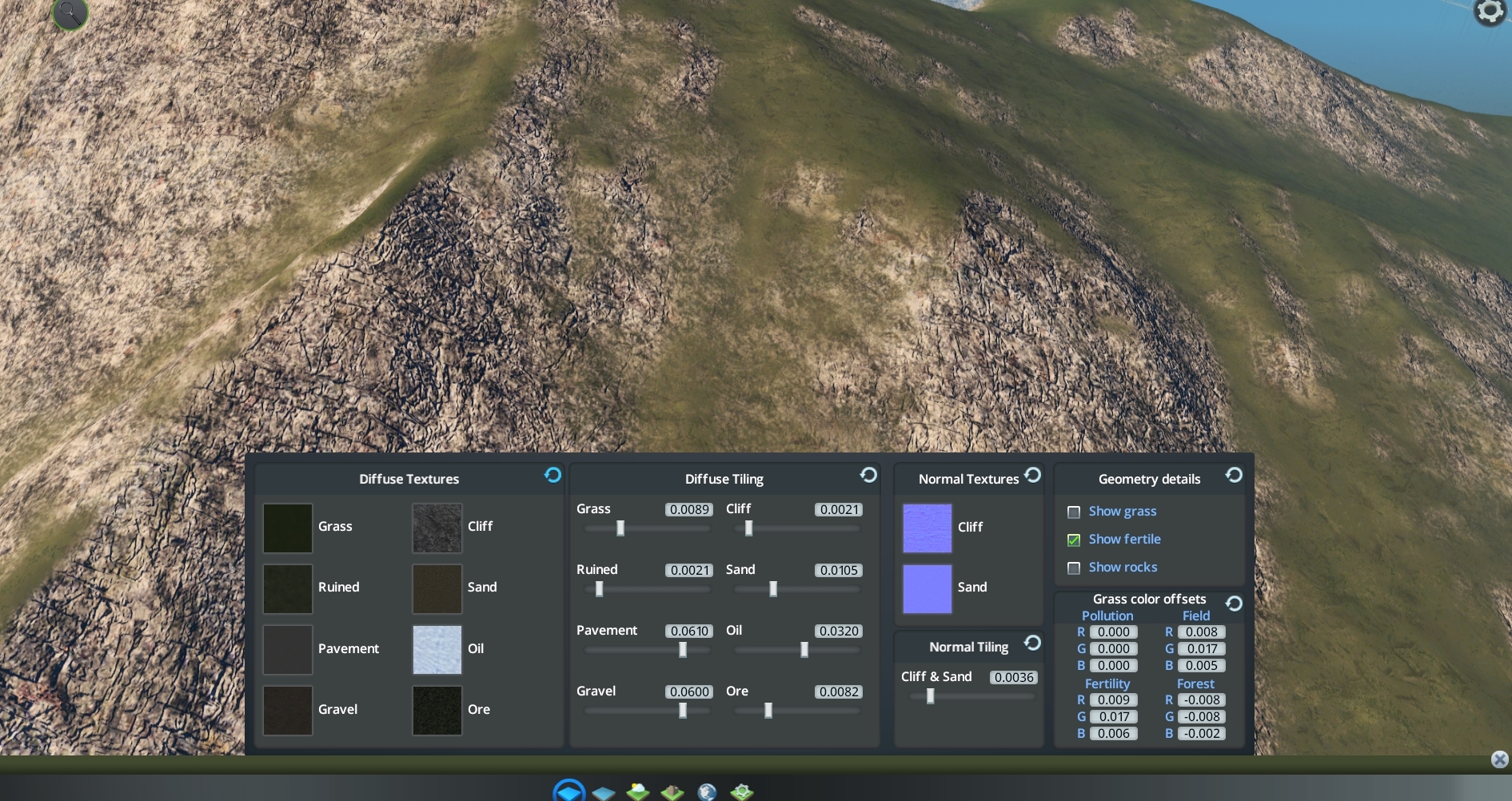
Task: Edit the Ore tiling value 0.0082
Action: (x=838, y=691)
